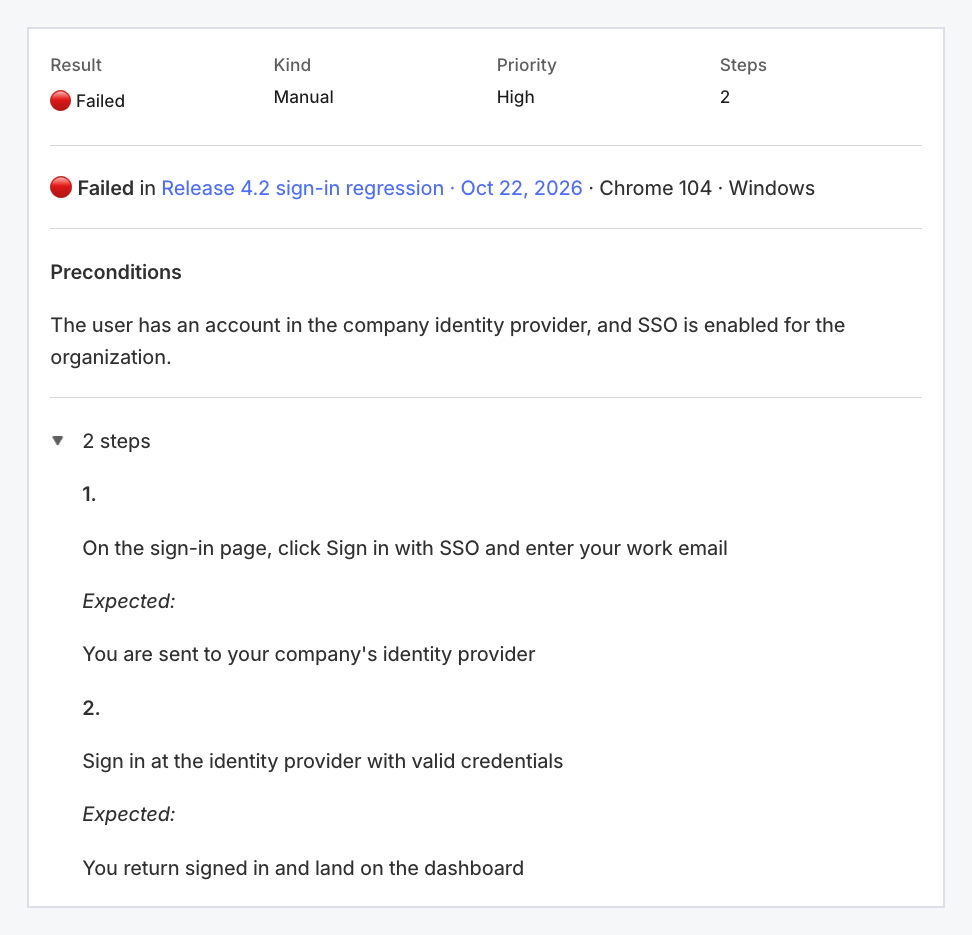Screen dimensions: 972x935
Task: Select the 'Failed' result text
Action: click(100, 101)
